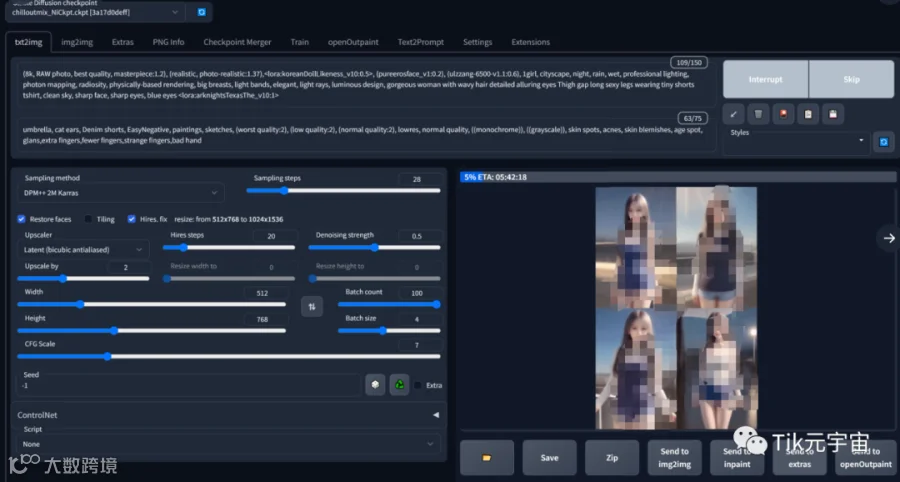Open the Checkpoint Merger tab
The image size is (900, 482).
click(x=237, y=42)
